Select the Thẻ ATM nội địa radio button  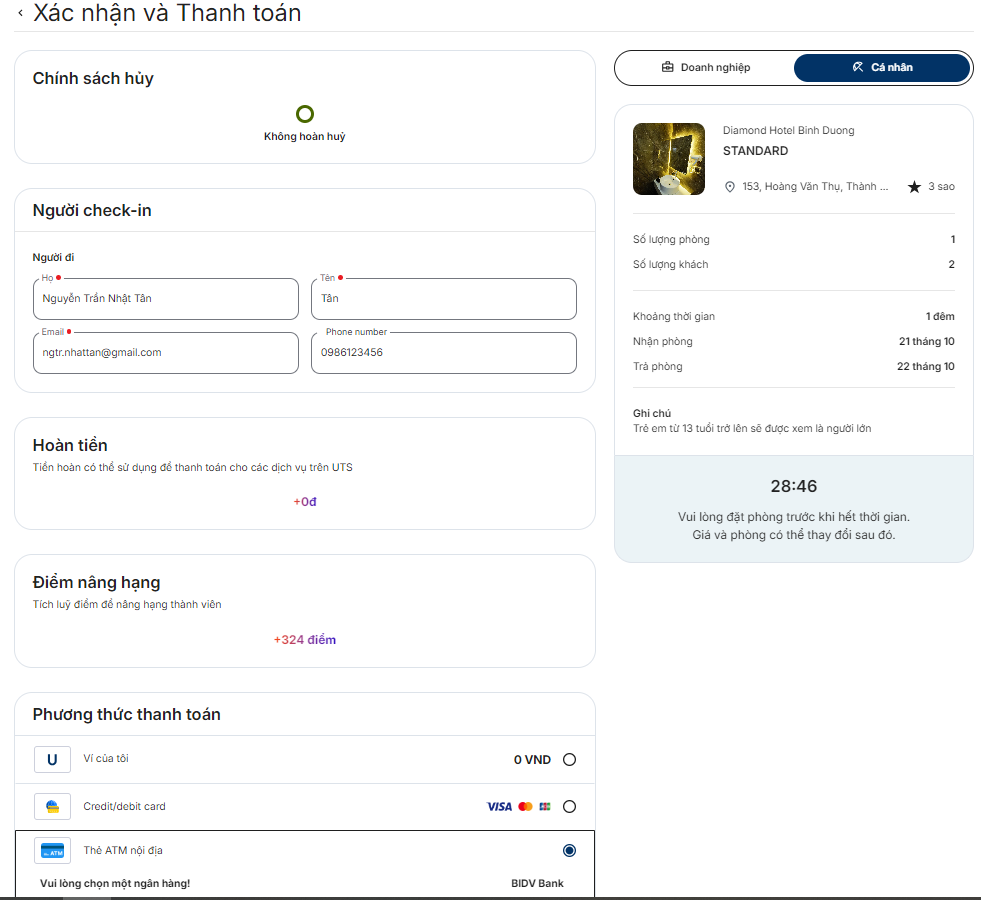pyautogui.click(x=569, y=851)
